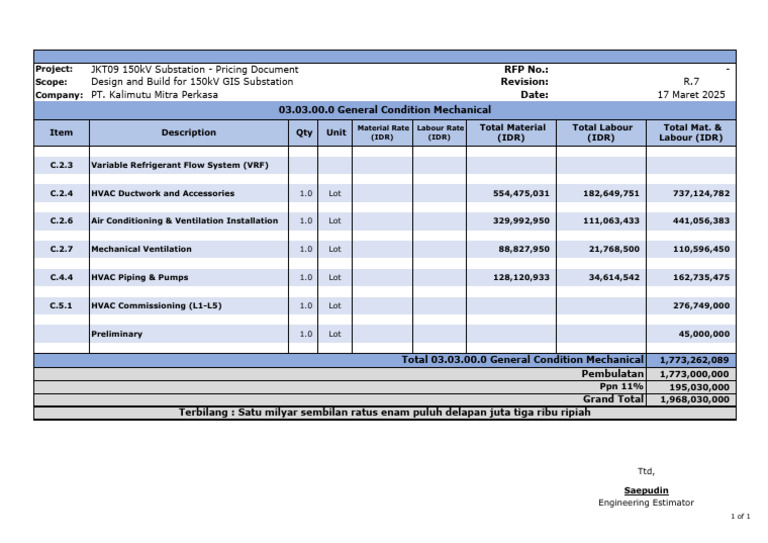Select total material value '88,827,950'
This screenshot has width=768, height=543.
[x=524, y=249]
